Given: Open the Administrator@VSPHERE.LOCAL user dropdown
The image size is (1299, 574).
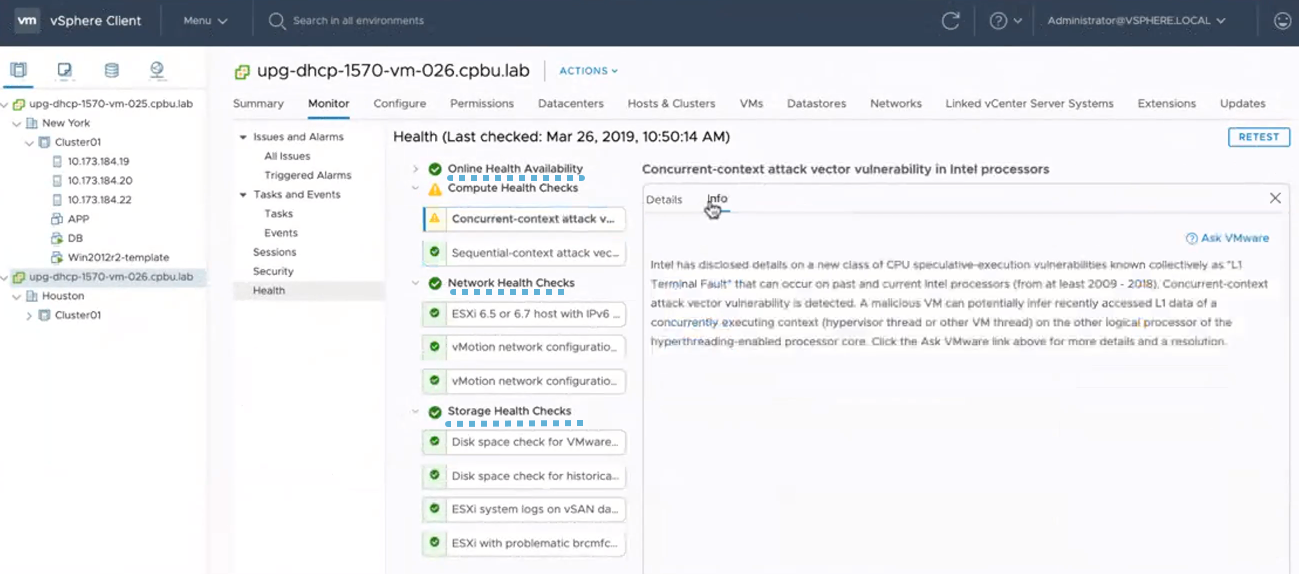Looking at the screenshot, I should pyautogui.click(x=1136, y=20).
